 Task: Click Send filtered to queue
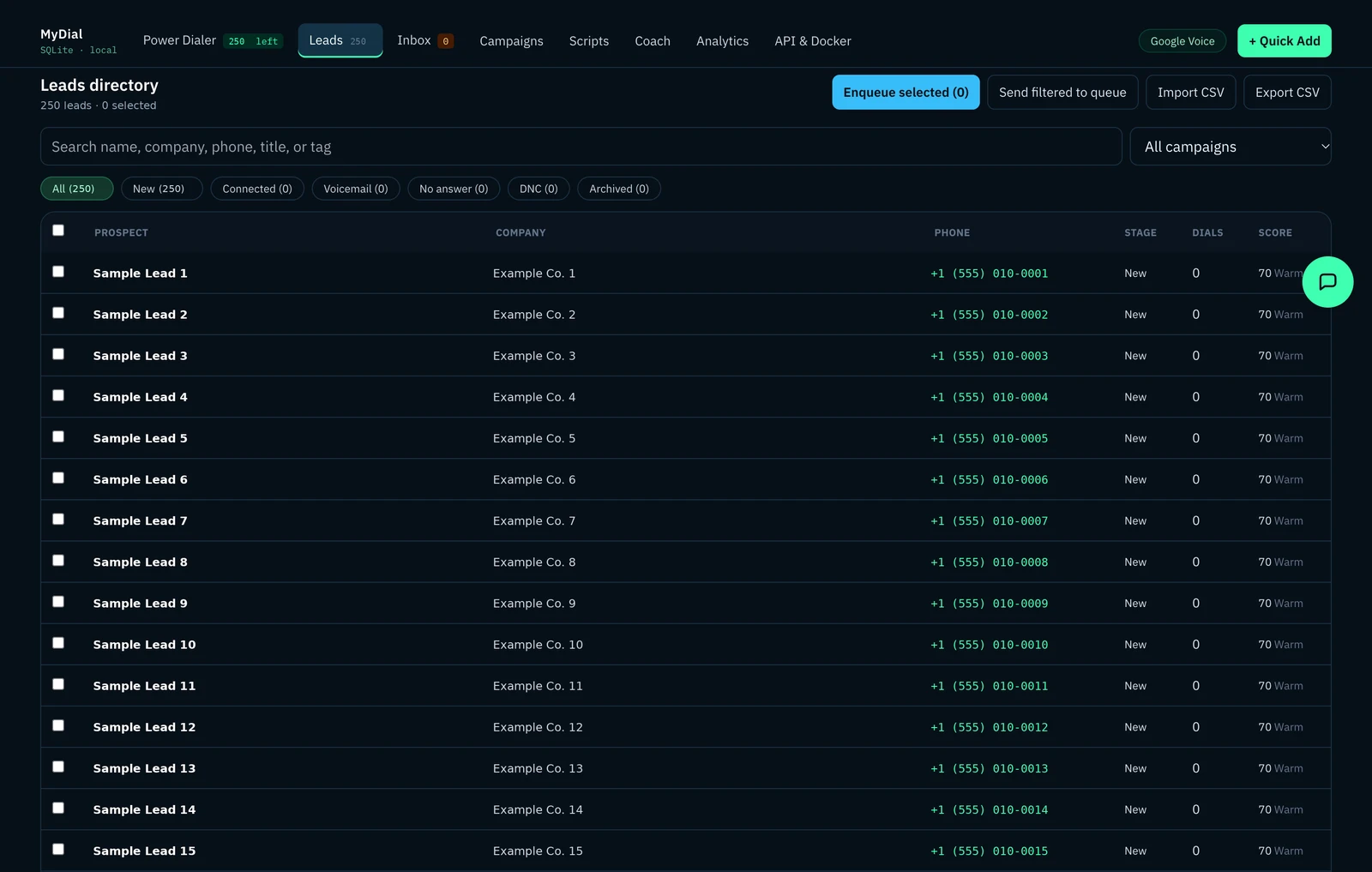pos(1062,93)
